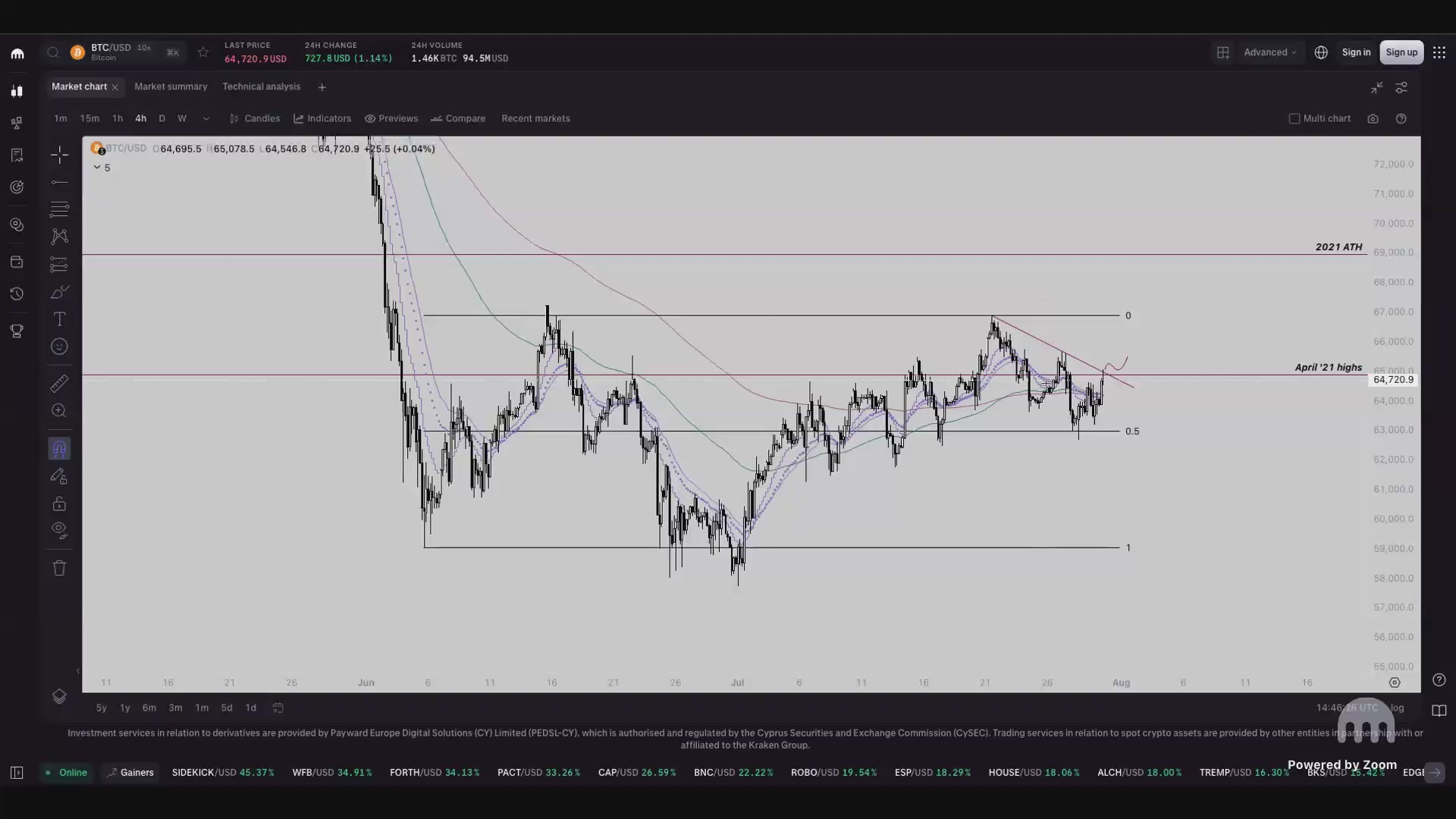Open chart settings gear on axis
1456x819 pixels.
coord(1395,682)
